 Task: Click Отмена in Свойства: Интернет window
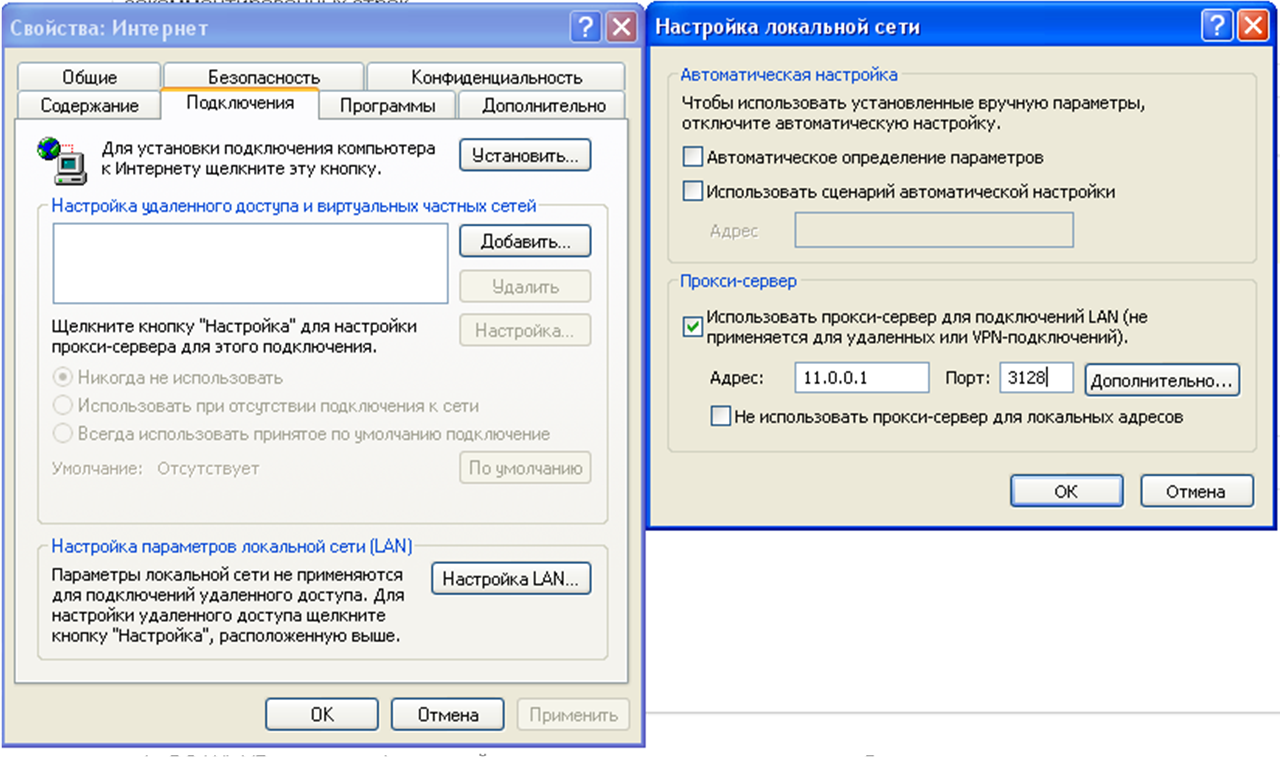point(448,715)
